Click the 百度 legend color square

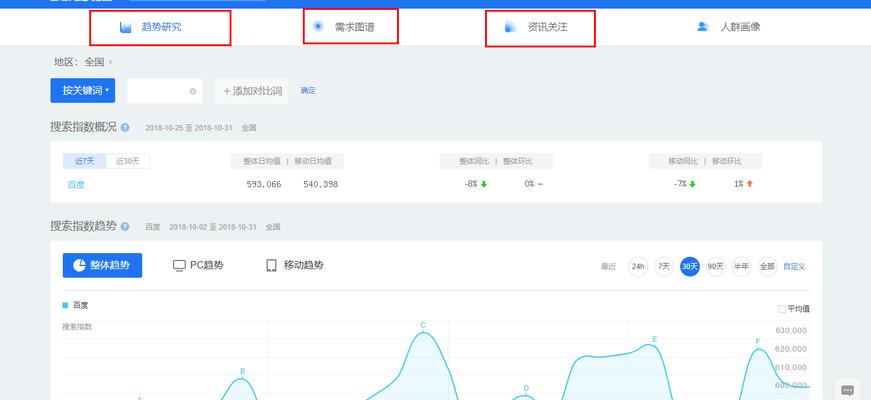tap(65, 305)
